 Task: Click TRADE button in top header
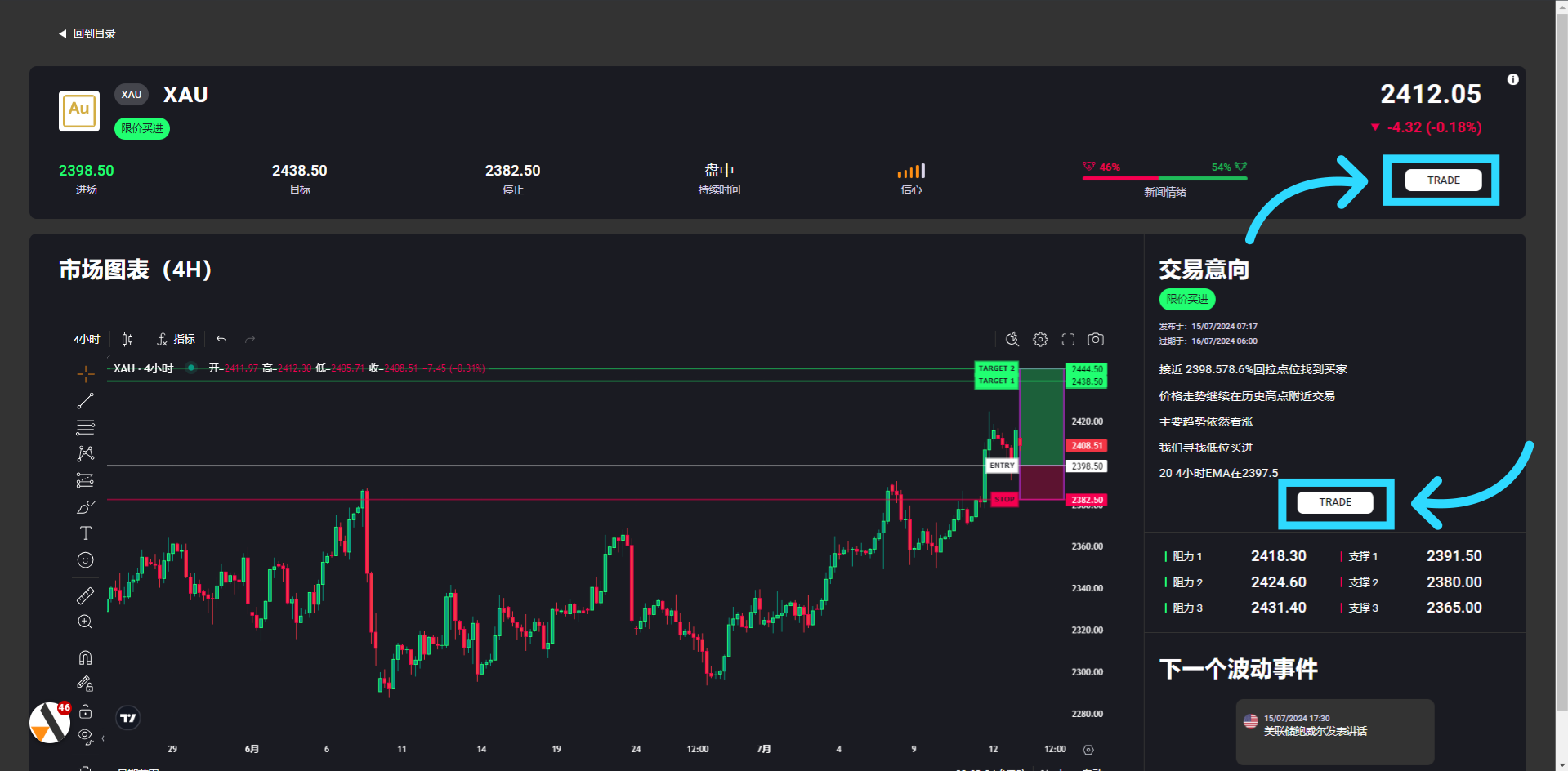(x=1443, y=180)
